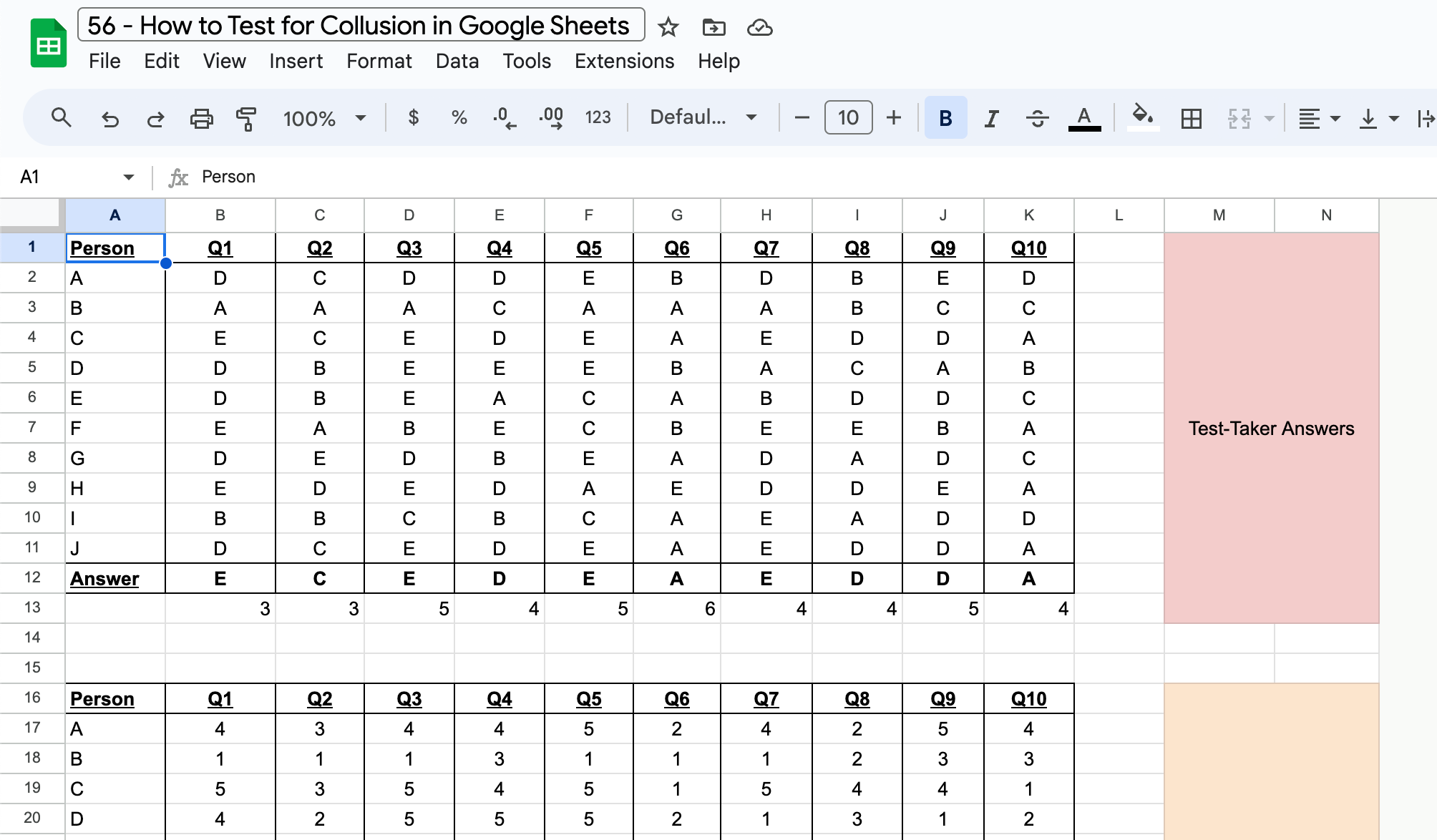Image resolution: width=1437 pixels, height=840 pixels.
Task: Click the document title field
Action: pyautogui.click(x=361, y=26)
